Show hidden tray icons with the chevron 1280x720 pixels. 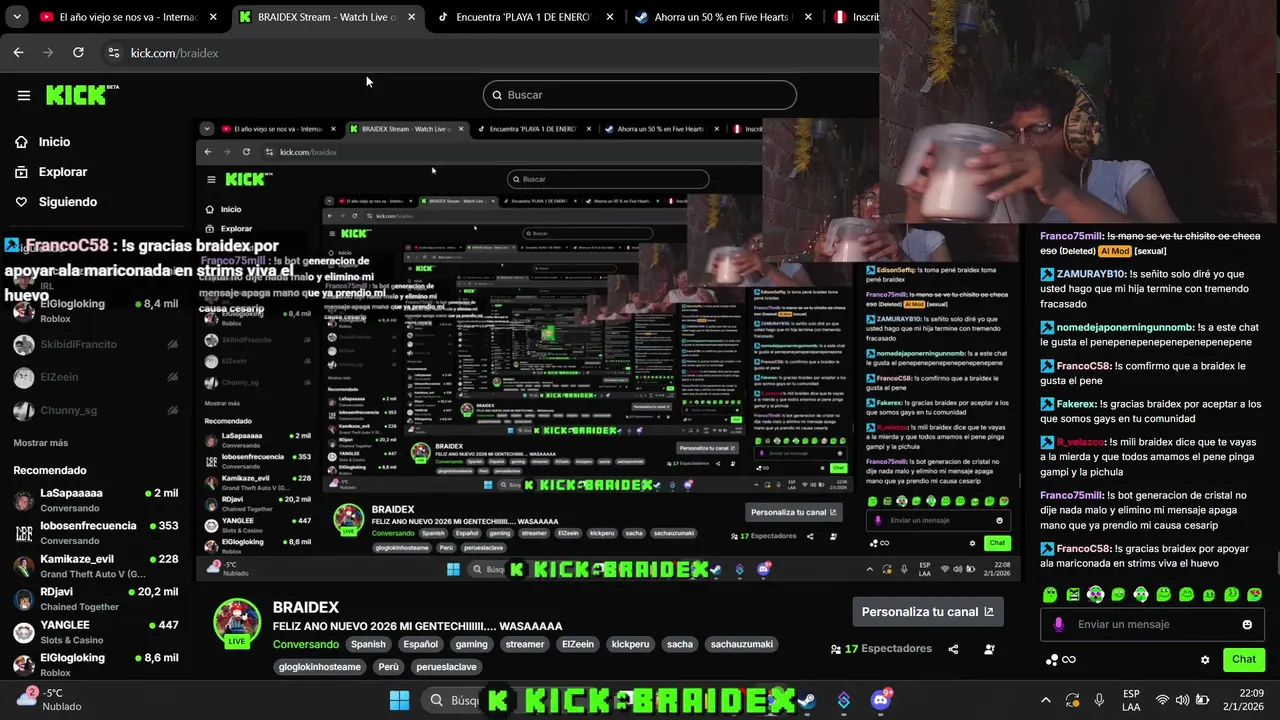1046,700
